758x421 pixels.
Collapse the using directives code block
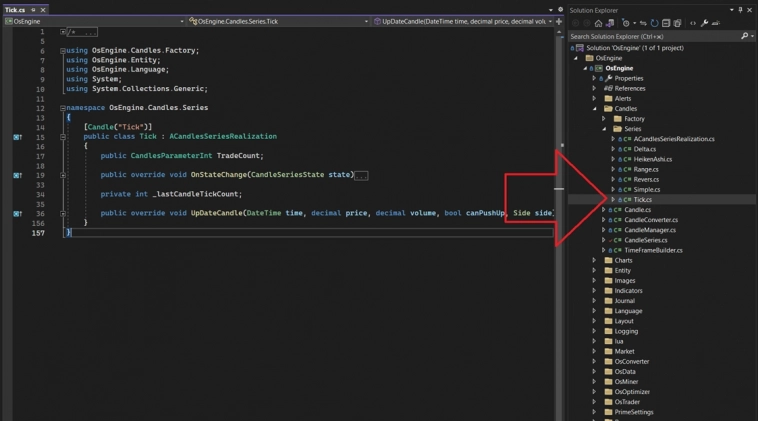[62, 50]
